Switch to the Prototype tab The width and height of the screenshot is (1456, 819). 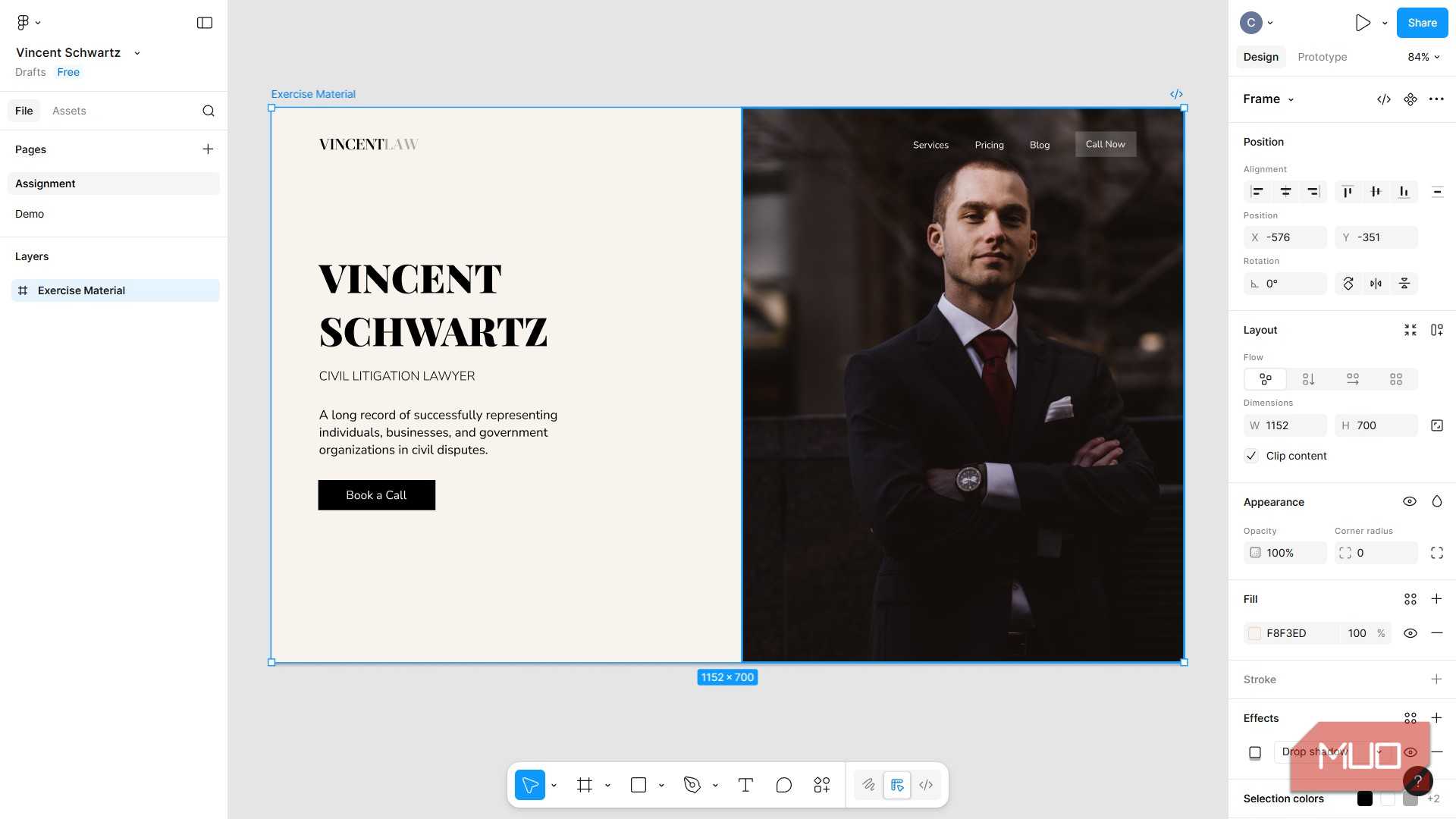click(x=1322, y=57)
